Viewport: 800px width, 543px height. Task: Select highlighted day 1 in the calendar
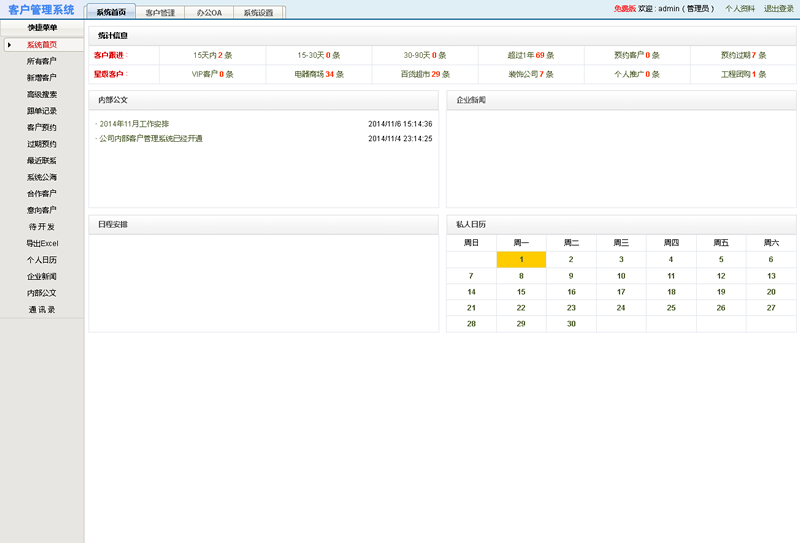click(x=521, y=260)
